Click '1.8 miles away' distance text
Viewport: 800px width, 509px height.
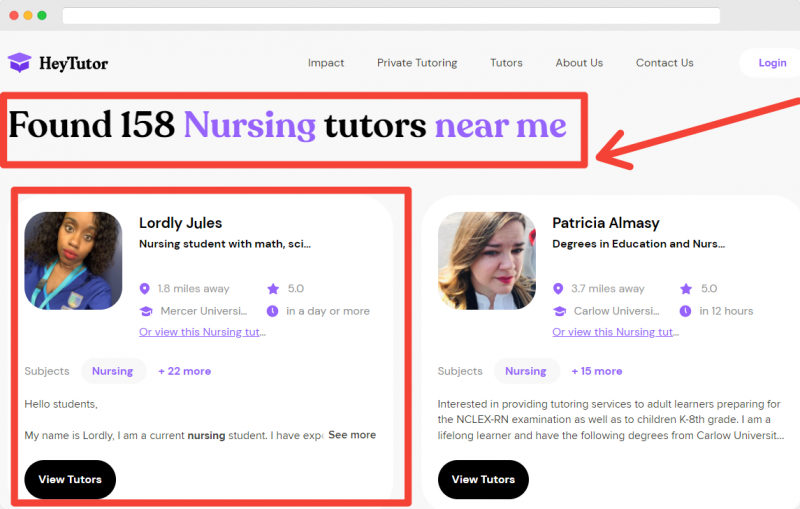[193, 289]
